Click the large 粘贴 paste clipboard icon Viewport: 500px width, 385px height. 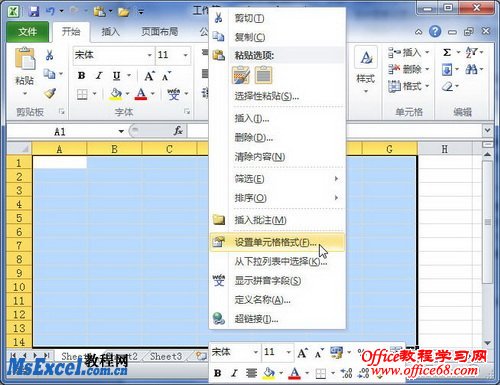point(25,59)
